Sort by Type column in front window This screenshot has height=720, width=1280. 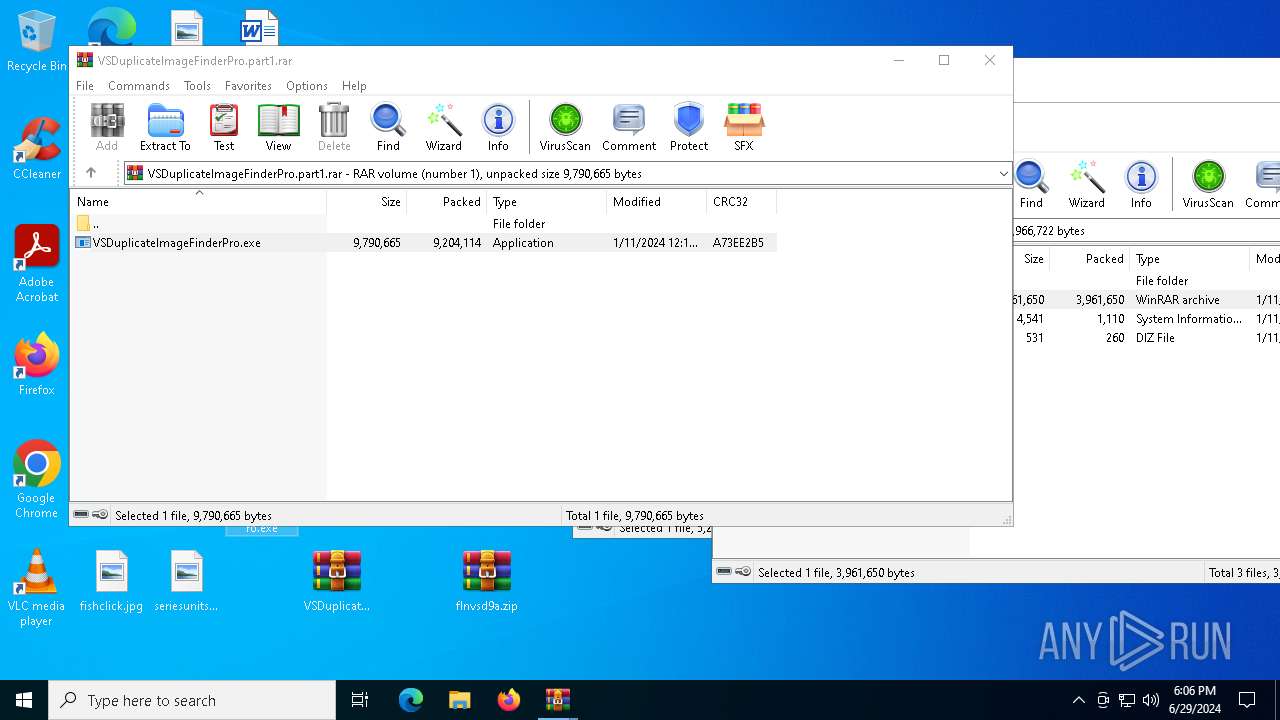coord(546,201)
